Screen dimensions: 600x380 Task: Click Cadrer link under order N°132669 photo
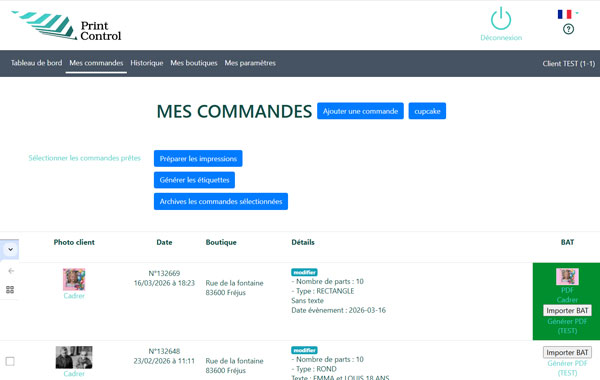coord(74,296)
